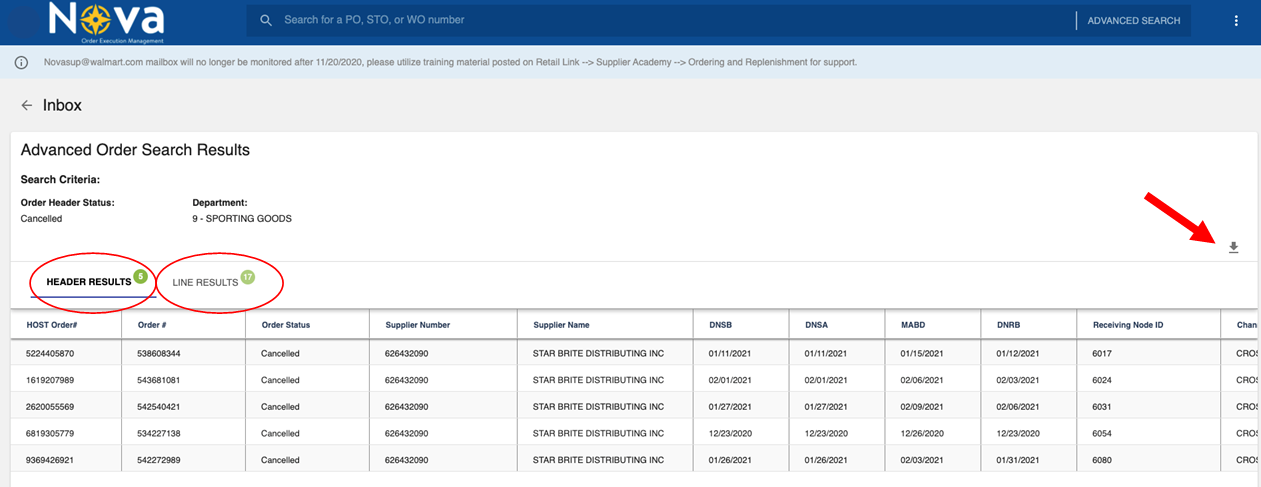Viewport: 1261px width, 487px height.
Task: Click MABD date 02/03/2021 in last row
Action: point(923,460)
